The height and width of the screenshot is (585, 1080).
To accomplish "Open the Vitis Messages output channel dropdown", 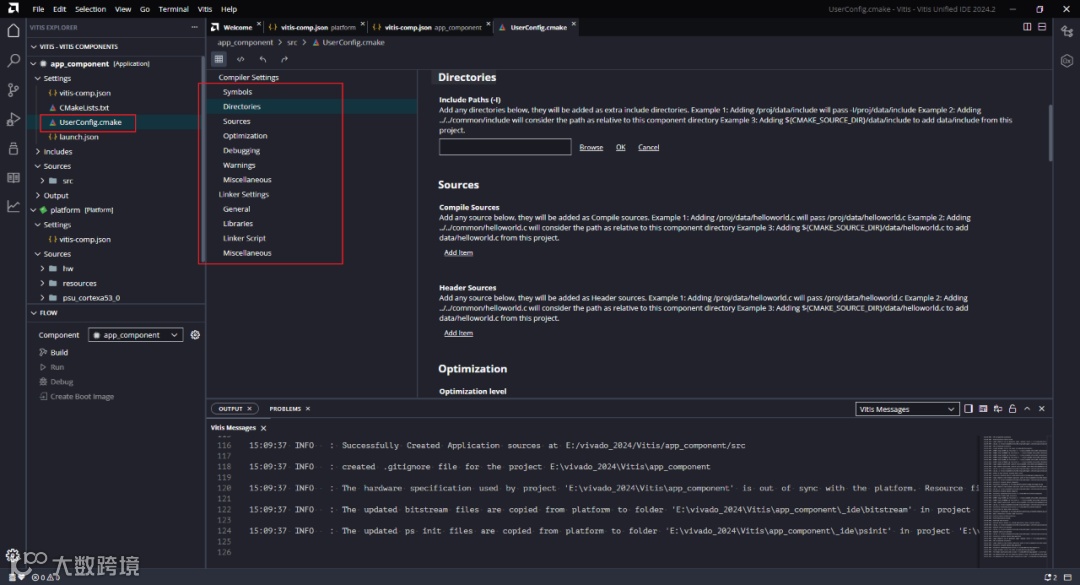I will tap(907, 409).
